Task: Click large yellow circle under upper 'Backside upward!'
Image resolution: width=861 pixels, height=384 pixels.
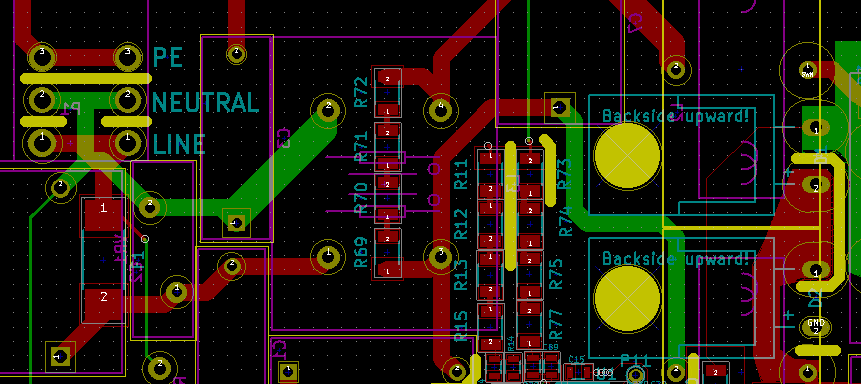Action: click(x=627, y=155)
